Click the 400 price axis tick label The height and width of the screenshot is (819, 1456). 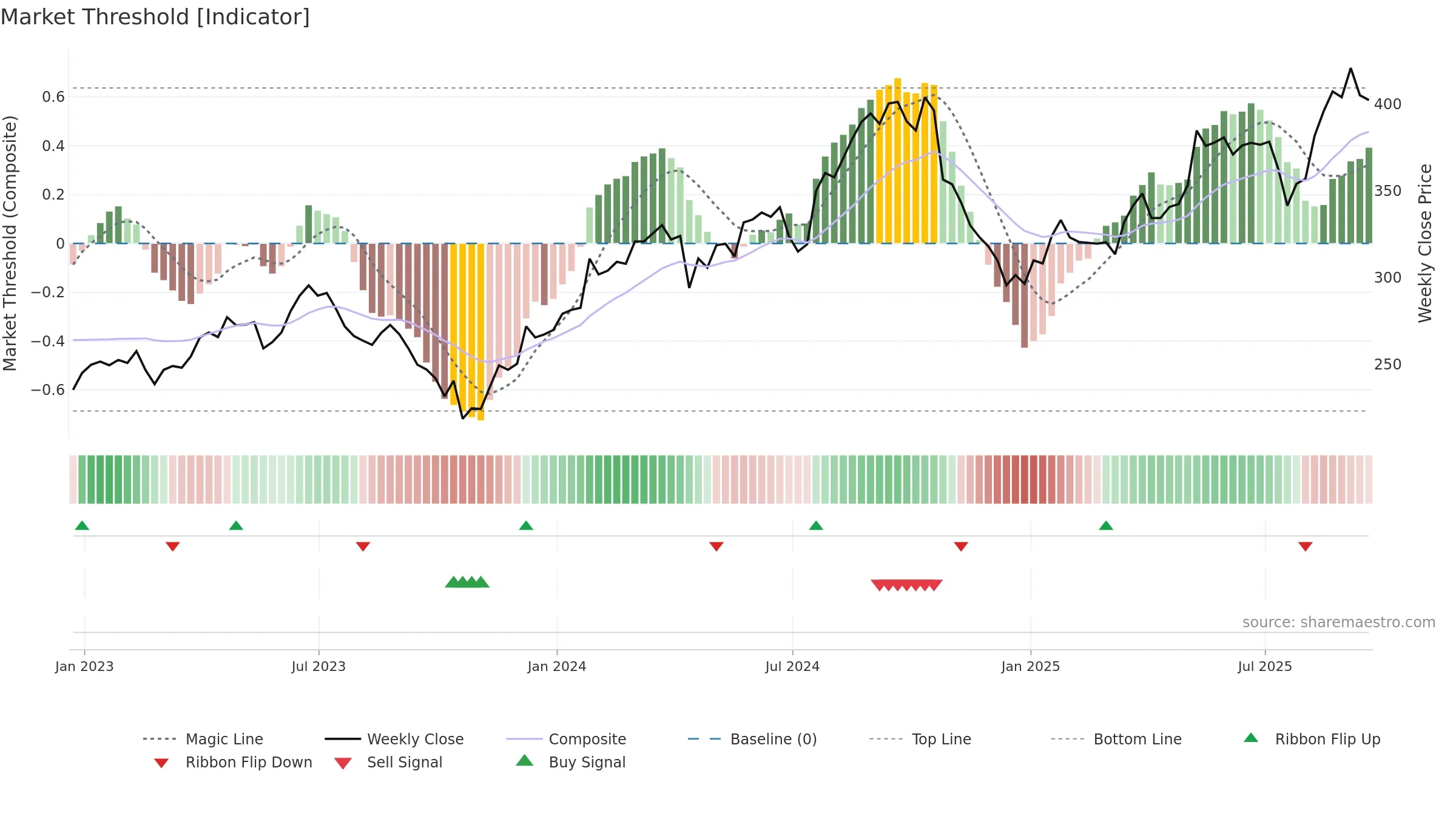coord(1388,104)
